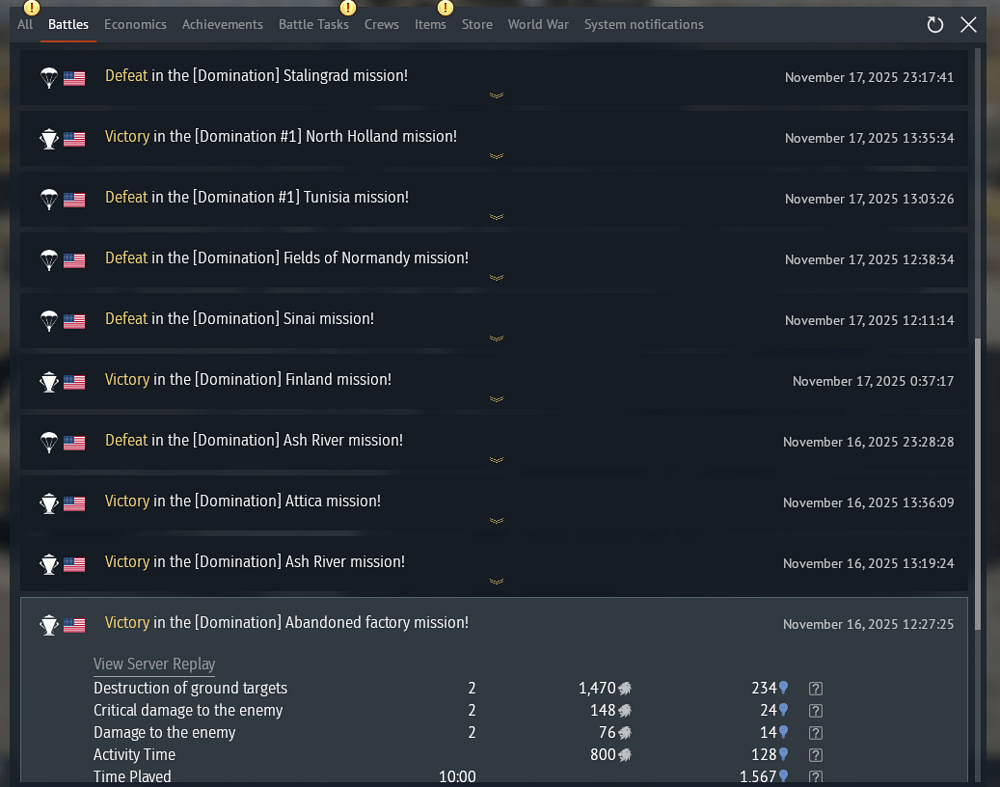Click the refresh icon in the top bar
The height and width of the screenshot is (787, 1000).
click(x=935, y=25)
